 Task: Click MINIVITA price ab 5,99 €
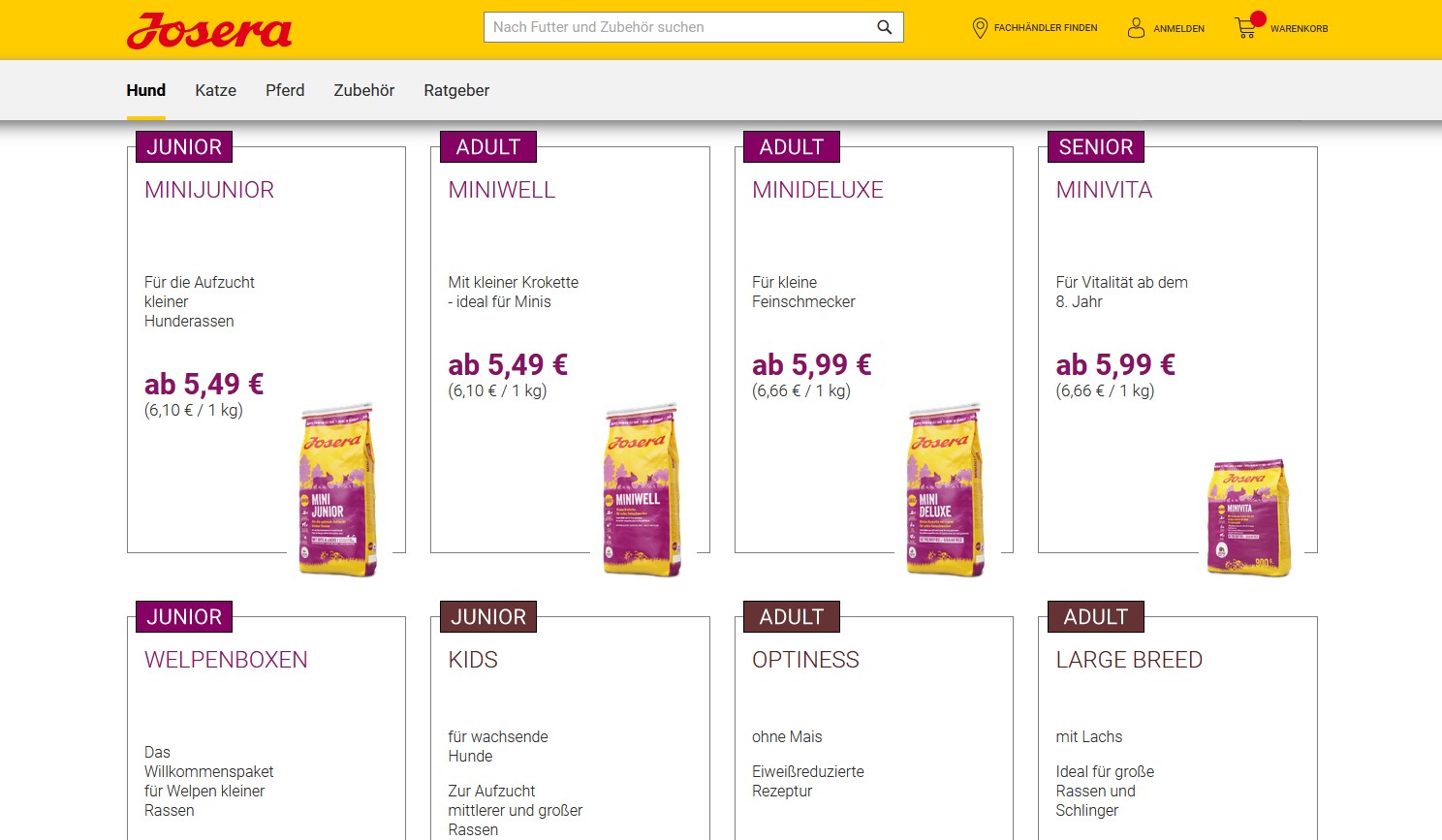(1115, 365)
